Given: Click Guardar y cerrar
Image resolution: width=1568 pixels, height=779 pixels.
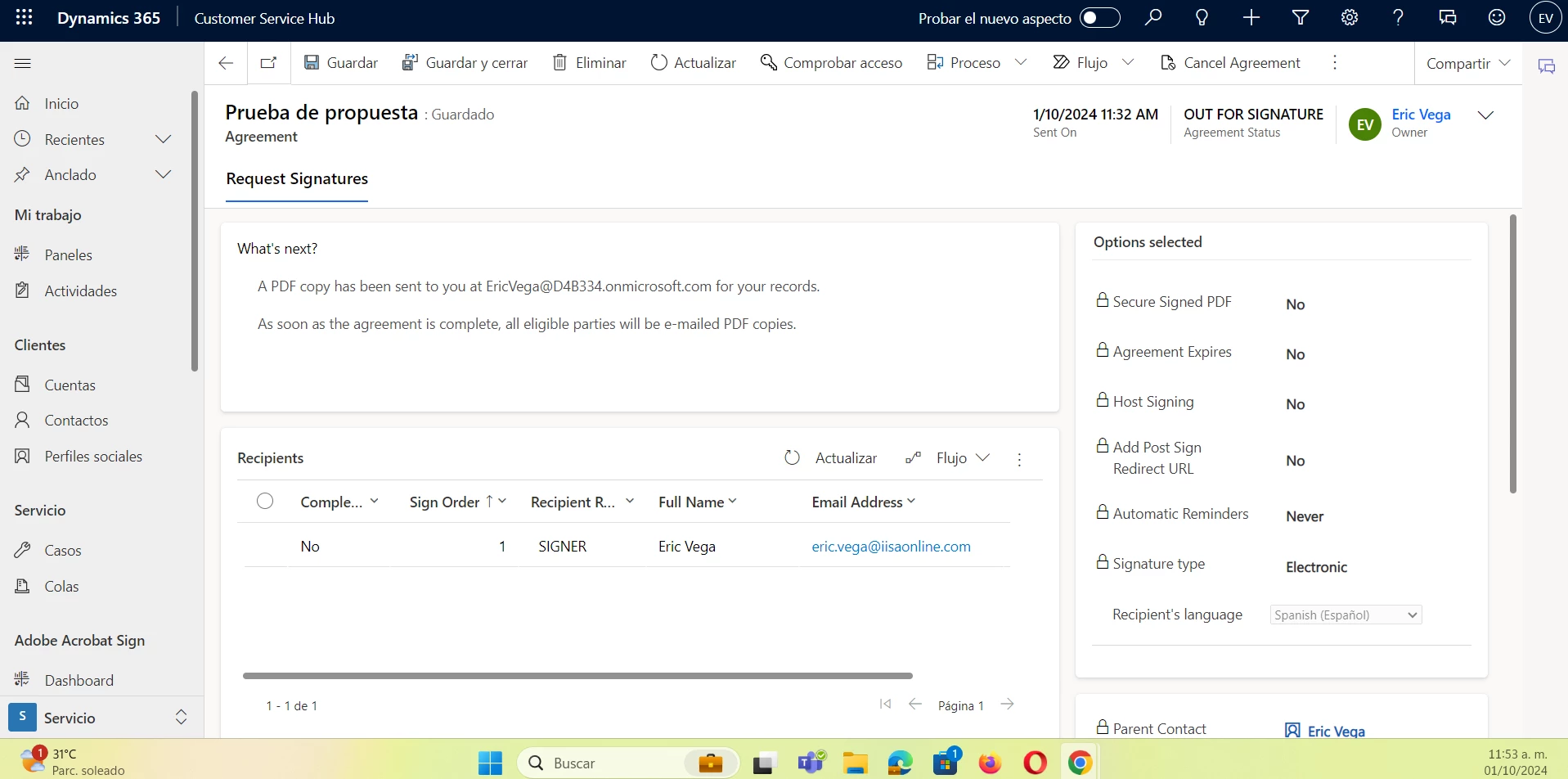Looking at the screenshot, I should [x=465, y=63].
